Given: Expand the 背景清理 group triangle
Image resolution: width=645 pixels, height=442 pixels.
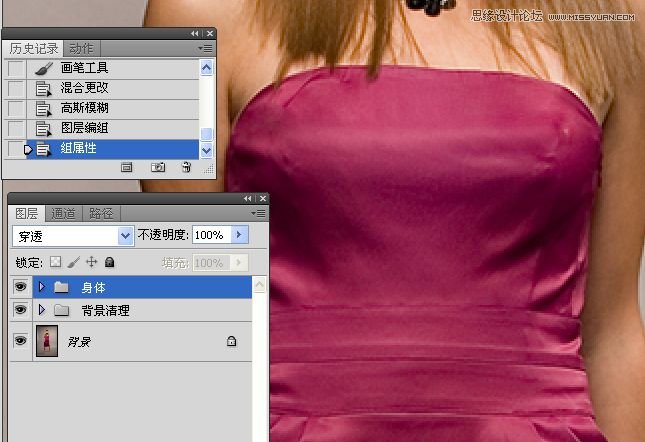Looking at the screenshot, I should (x=42, y=311).
